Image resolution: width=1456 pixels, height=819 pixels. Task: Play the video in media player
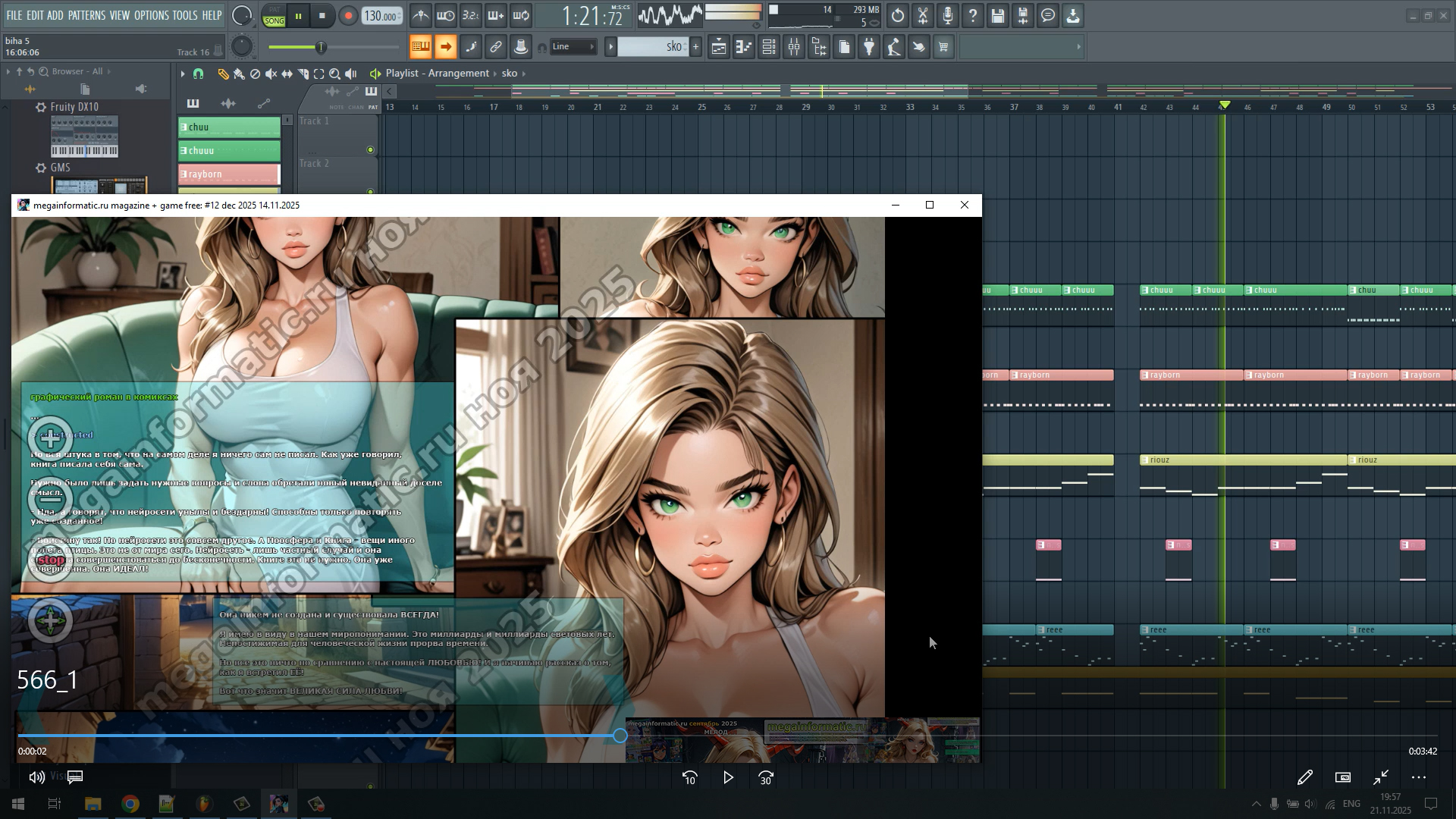728,778
